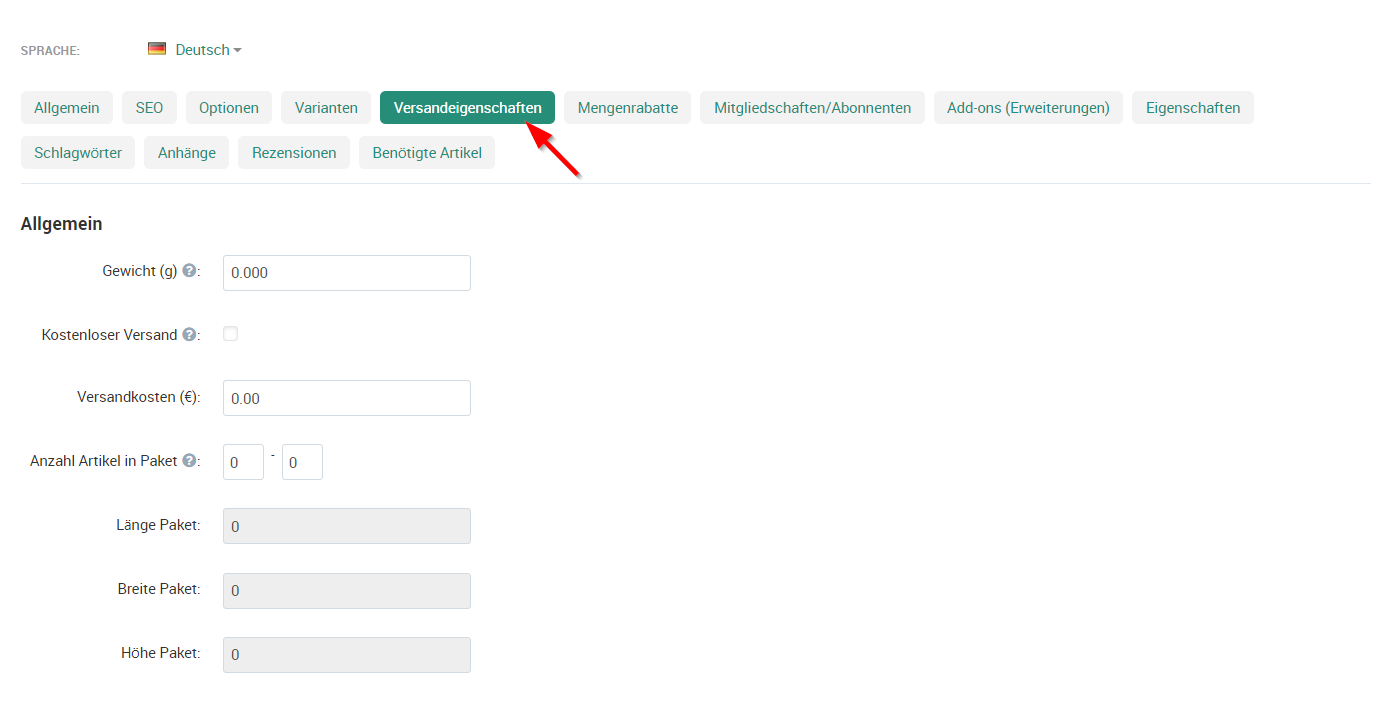Viewport: 1389px width, 722px height.
Task: Go to the Anhänge tab
Action: coord(187,153)
